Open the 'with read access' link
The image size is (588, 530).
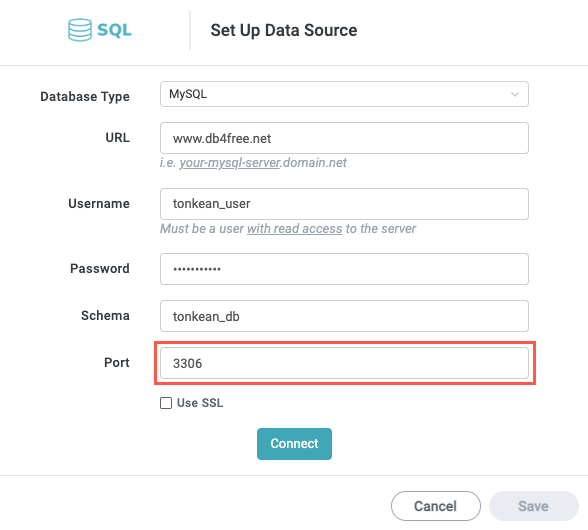pos(294,228)
